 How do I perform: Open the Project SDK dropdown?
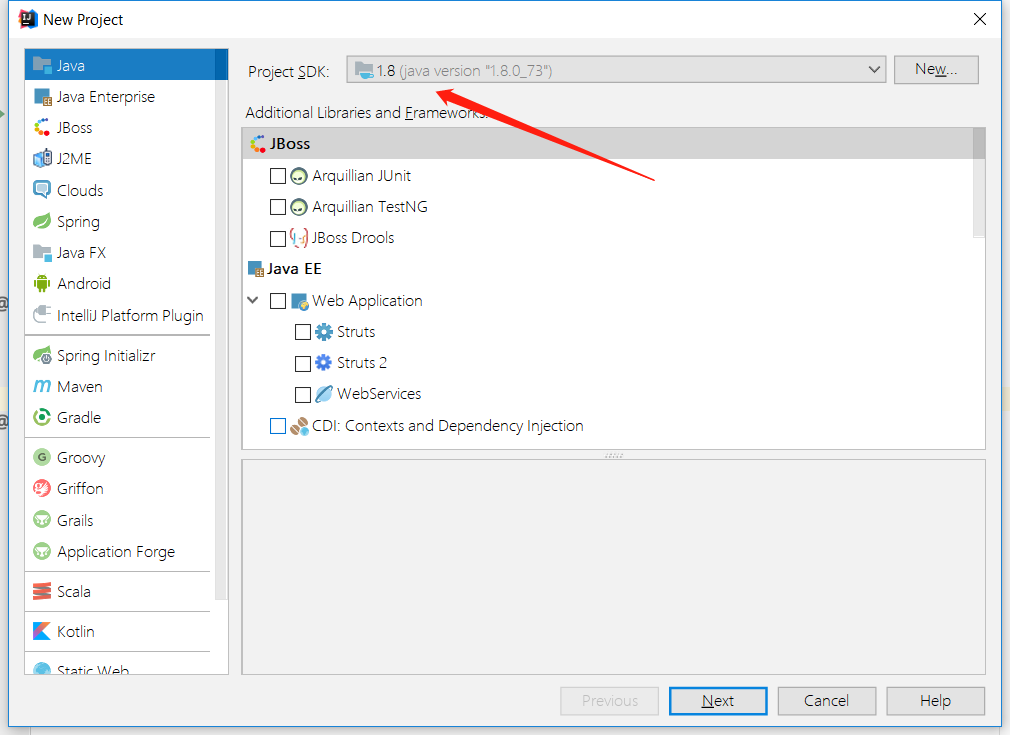[x=616, y=70]
